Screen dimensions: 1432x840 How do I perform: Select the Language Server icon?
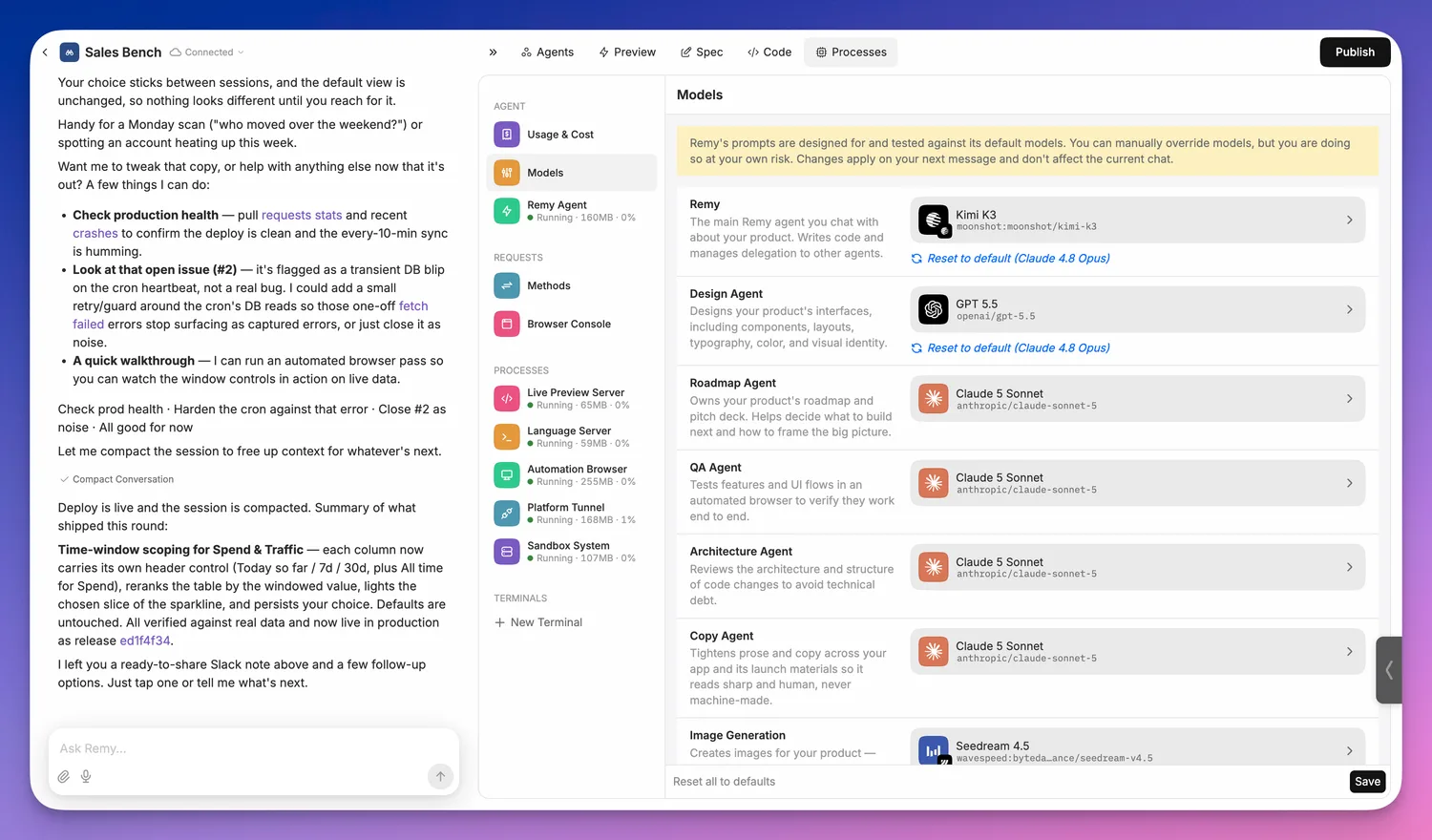click(507, 436)
